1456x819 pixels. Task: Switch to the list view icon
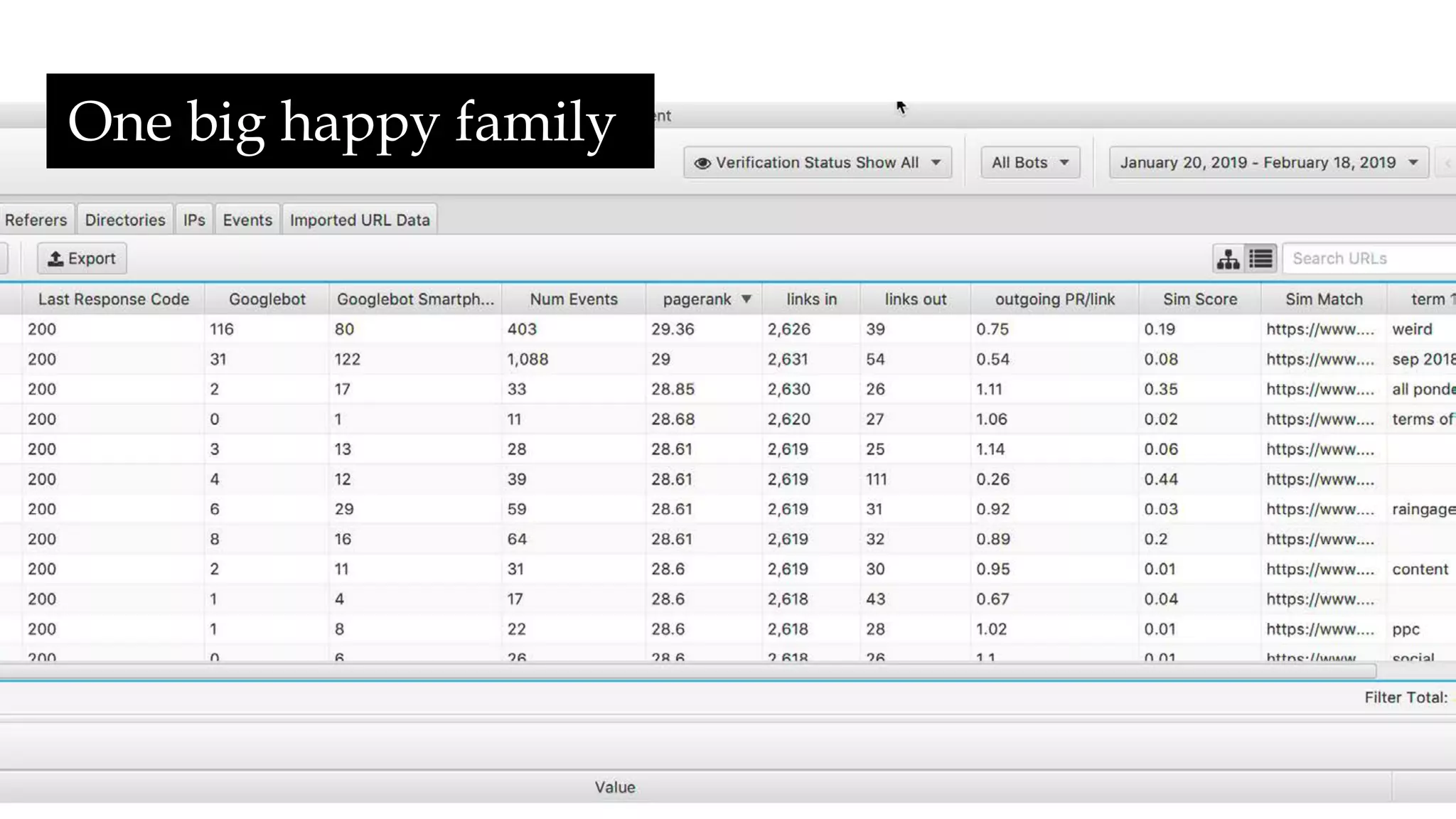coord(1261,259)
